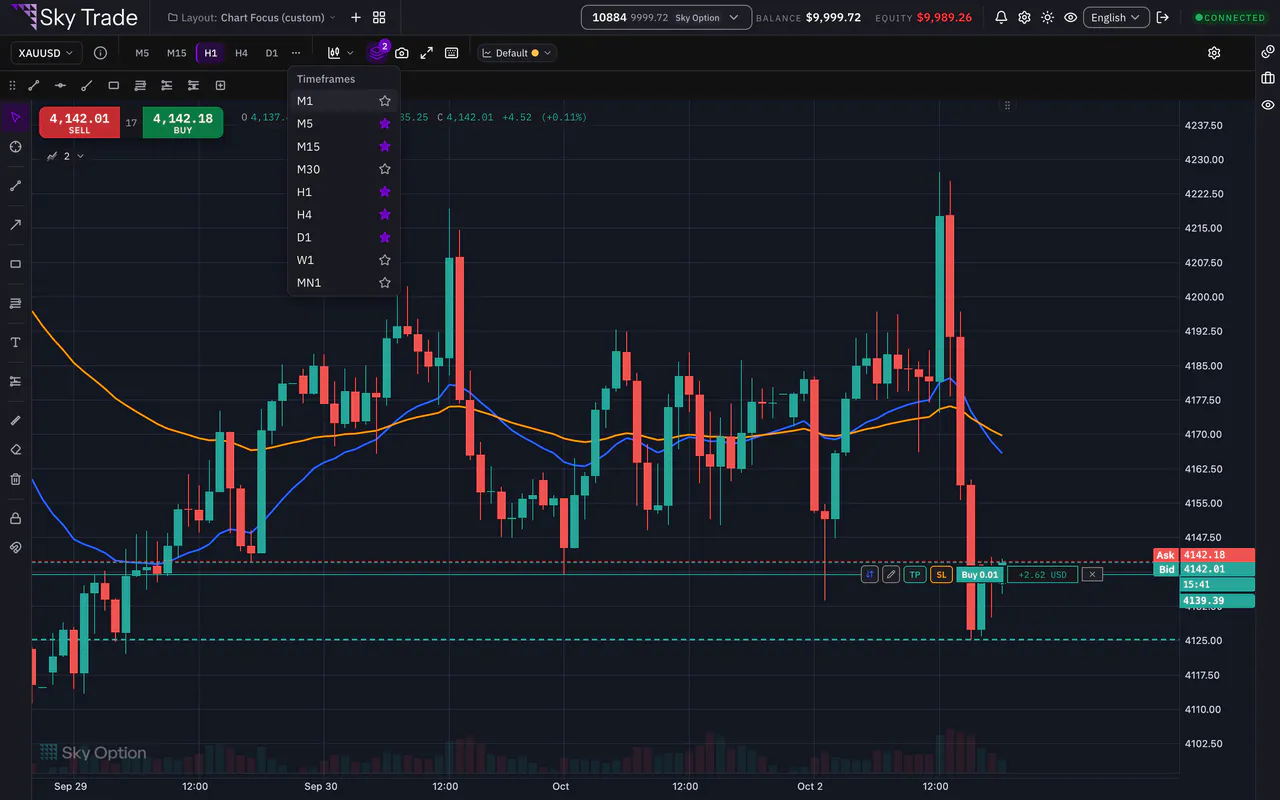Screen dimensions: 1280x800
Task: Open the Layout Chart Focus dropdown
Action: click(x=251, y=18)
